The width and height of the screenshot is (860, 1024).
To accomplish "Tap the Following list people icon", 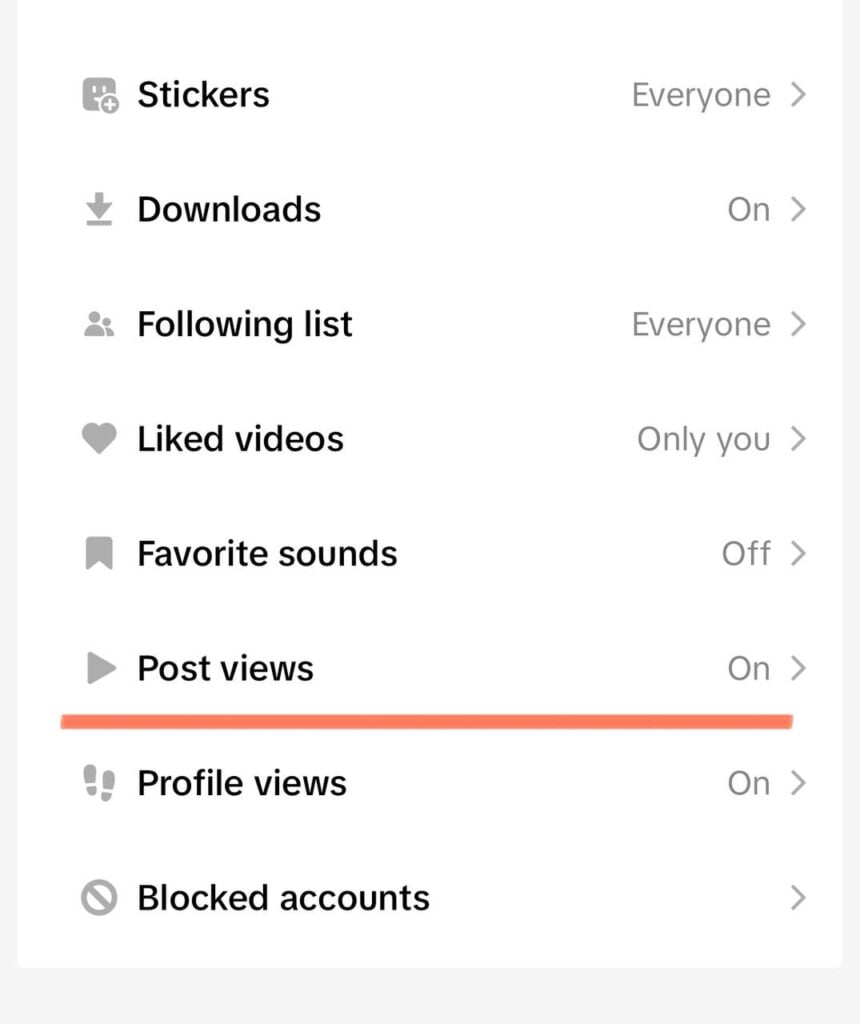I will (99, 325).
